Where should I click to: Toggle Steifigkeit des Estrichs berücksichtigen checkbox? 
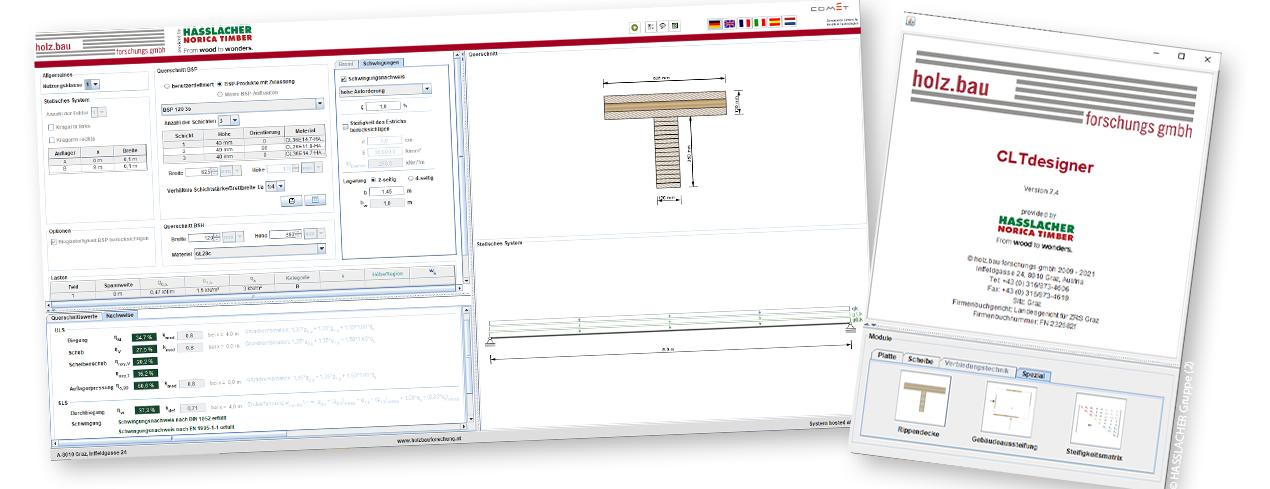345,125
